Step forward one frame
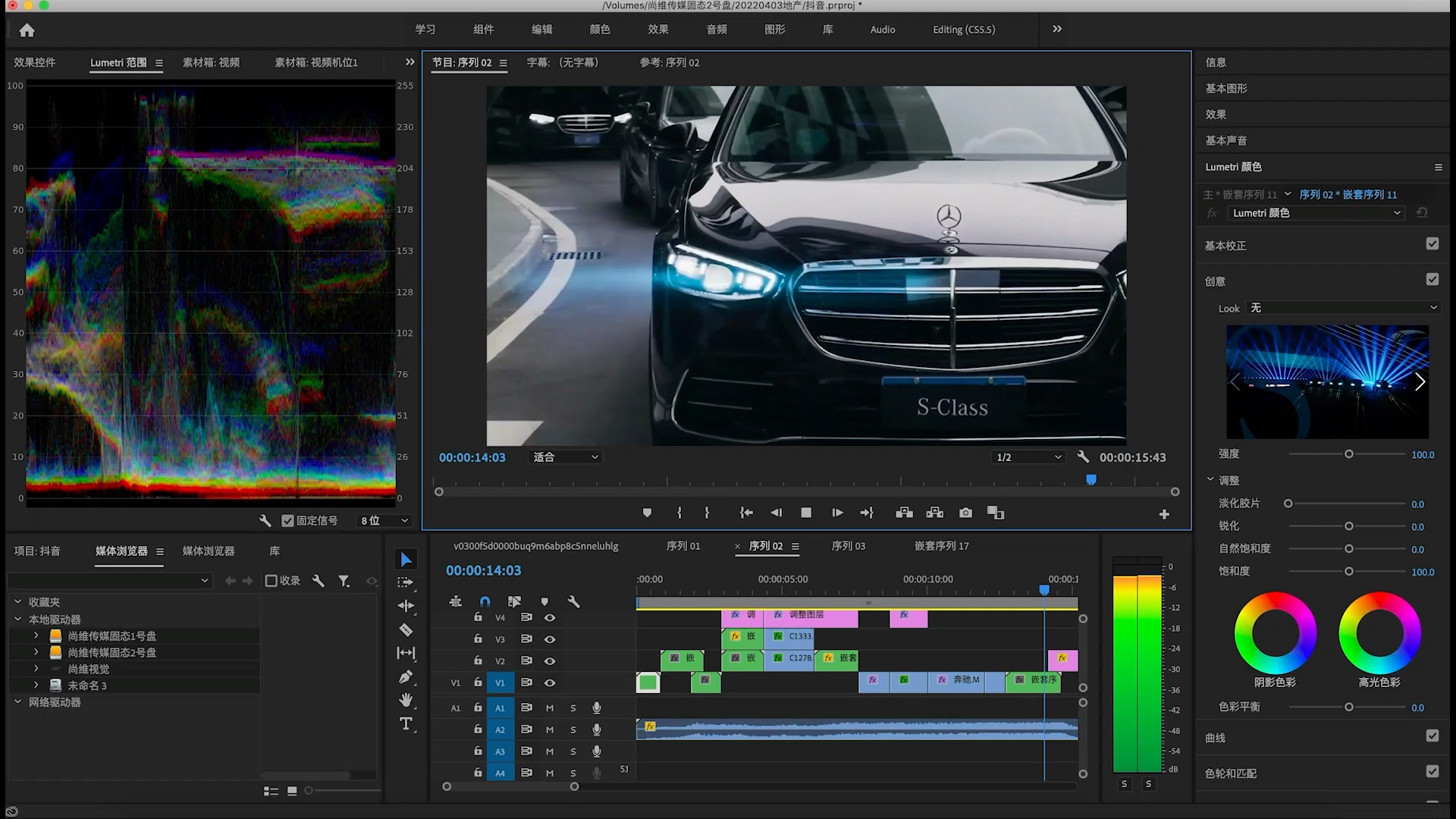 pos(837,513)
